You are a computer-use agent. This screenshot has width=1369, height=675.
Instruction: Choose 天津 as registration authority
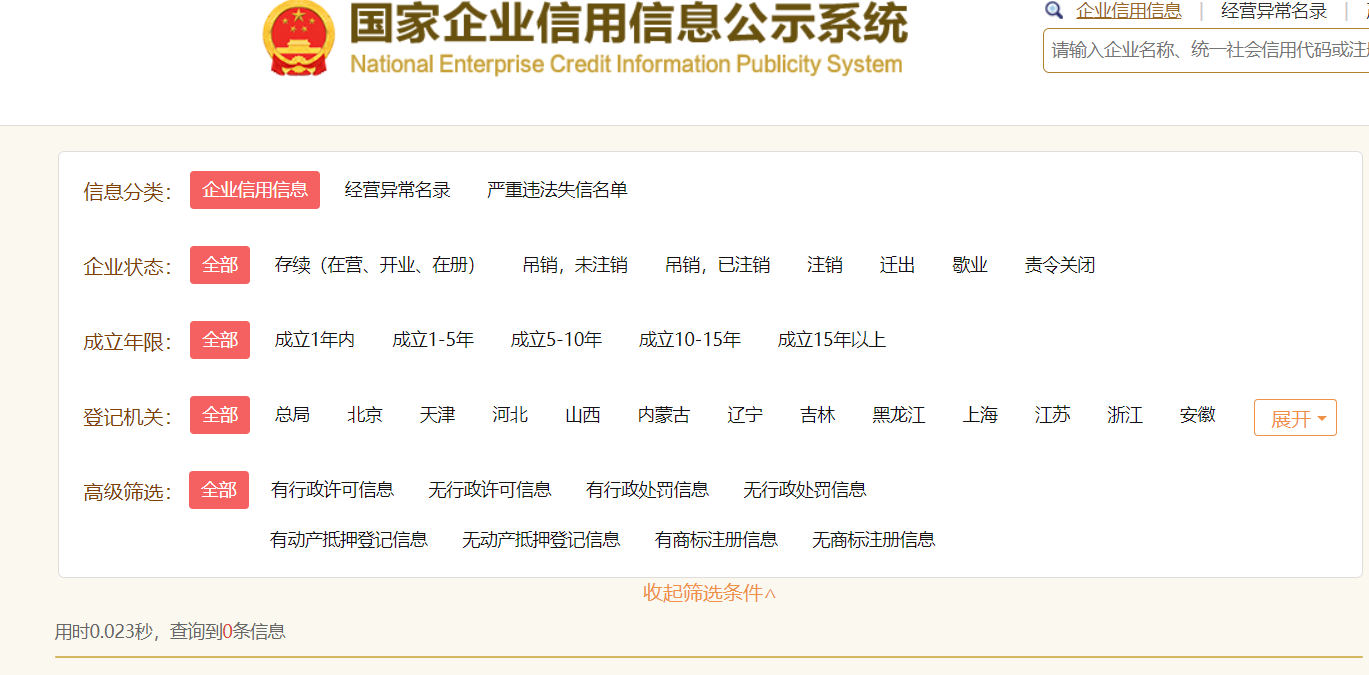pyautogui.click(x=437, y=415)
